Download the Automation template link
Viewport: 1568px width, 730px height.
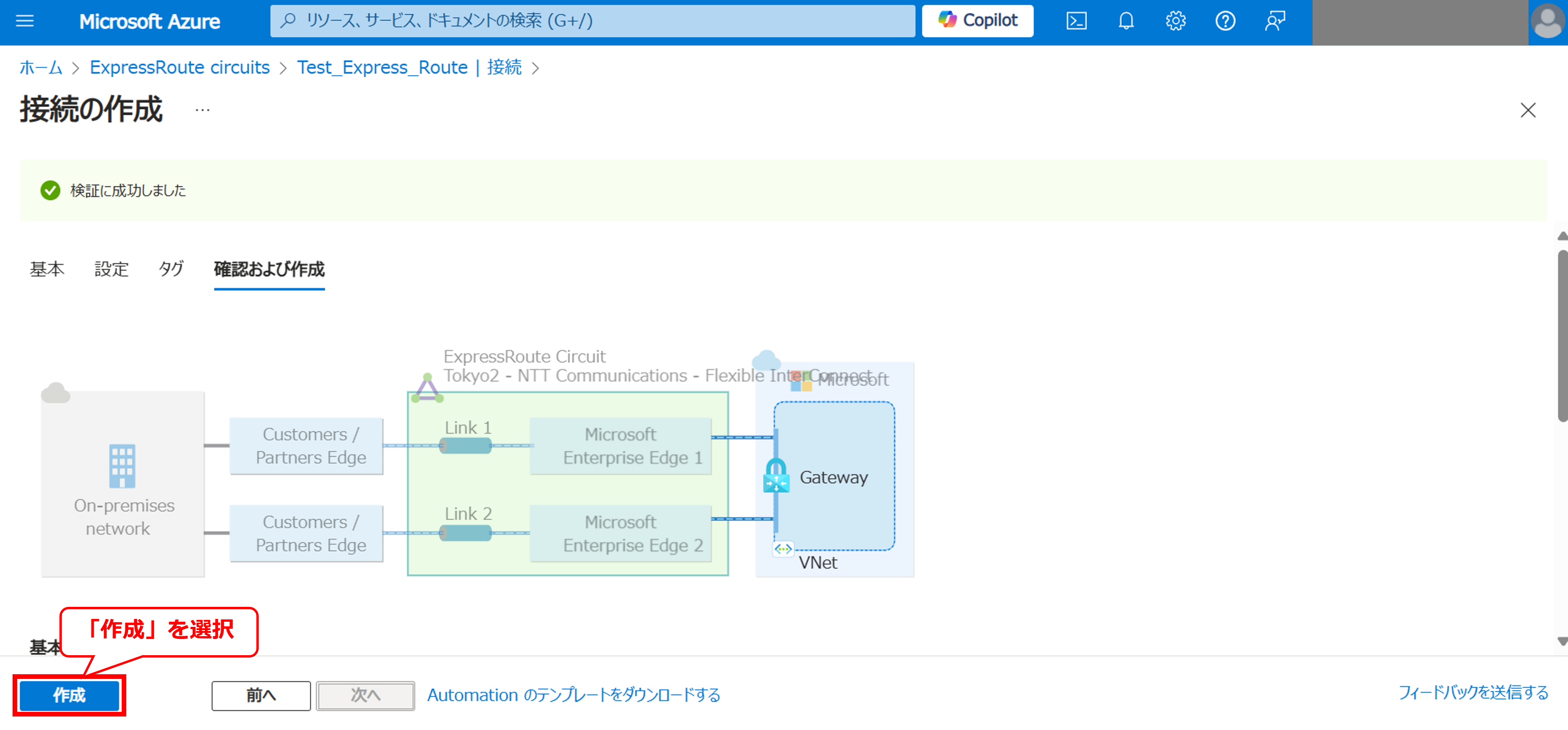click(x=573, y=695)
